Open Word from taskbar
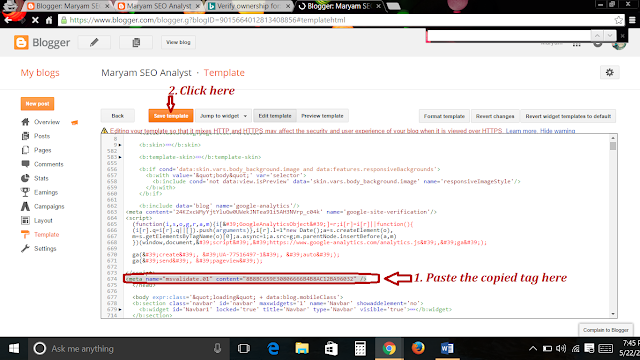This screenshot has width=640, height=360. [447, 349]
